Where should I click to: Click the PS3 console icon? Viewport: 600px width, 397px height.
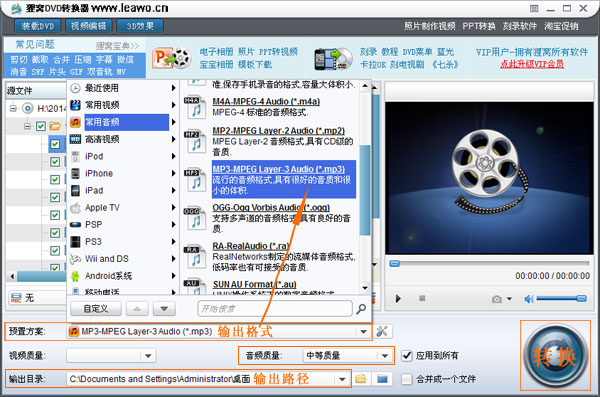(76, 242)
